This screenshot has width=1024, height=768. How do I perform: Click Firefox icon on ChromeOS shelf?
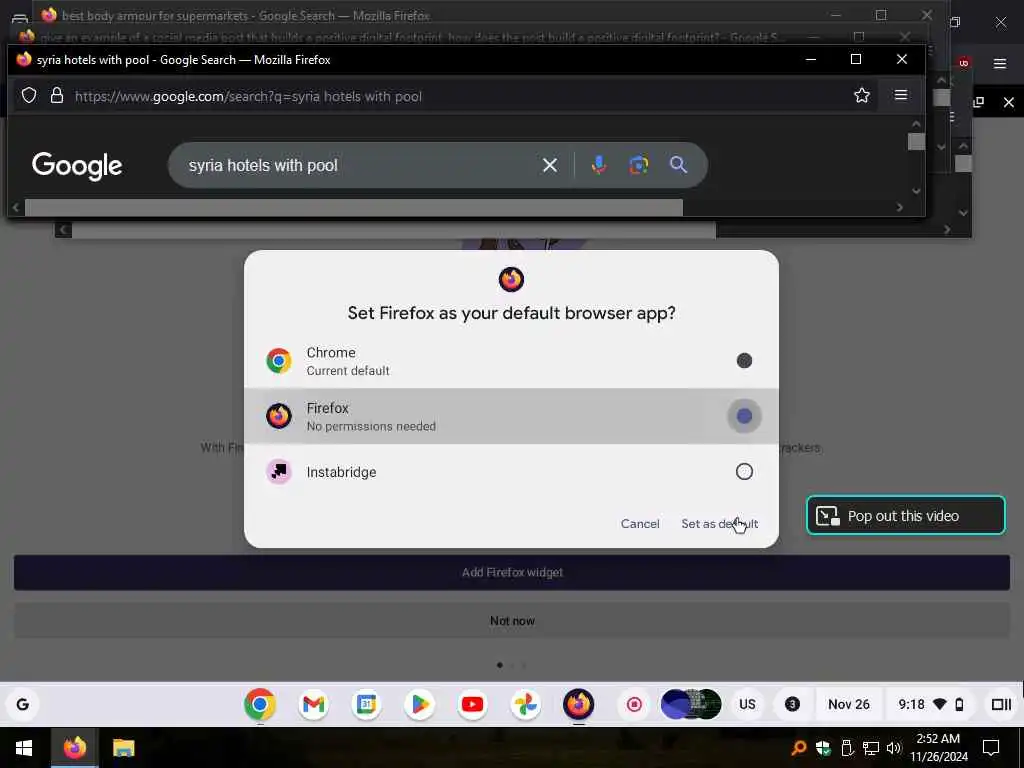579,705
